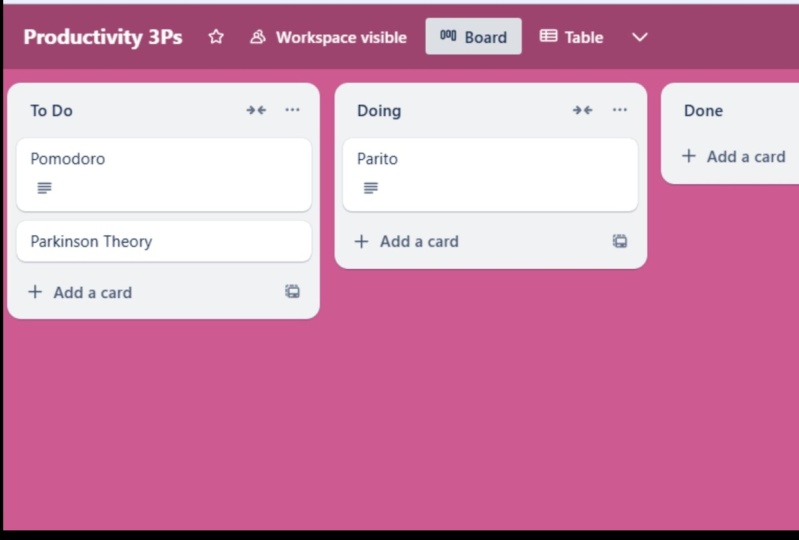Star the Productivity 3Ps board
Screen dimensions: 799x540
[x=216, y=37]
